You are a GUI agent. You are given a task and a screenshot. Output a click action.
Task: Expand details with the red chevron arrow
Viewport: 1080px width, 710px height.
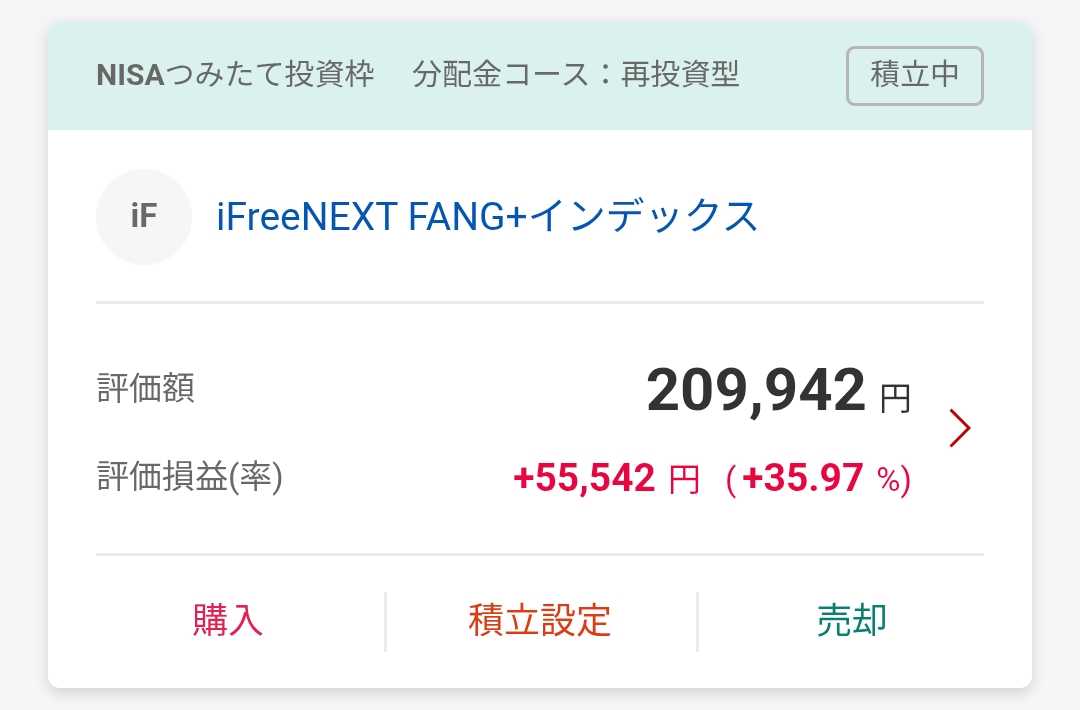[960, 428]
